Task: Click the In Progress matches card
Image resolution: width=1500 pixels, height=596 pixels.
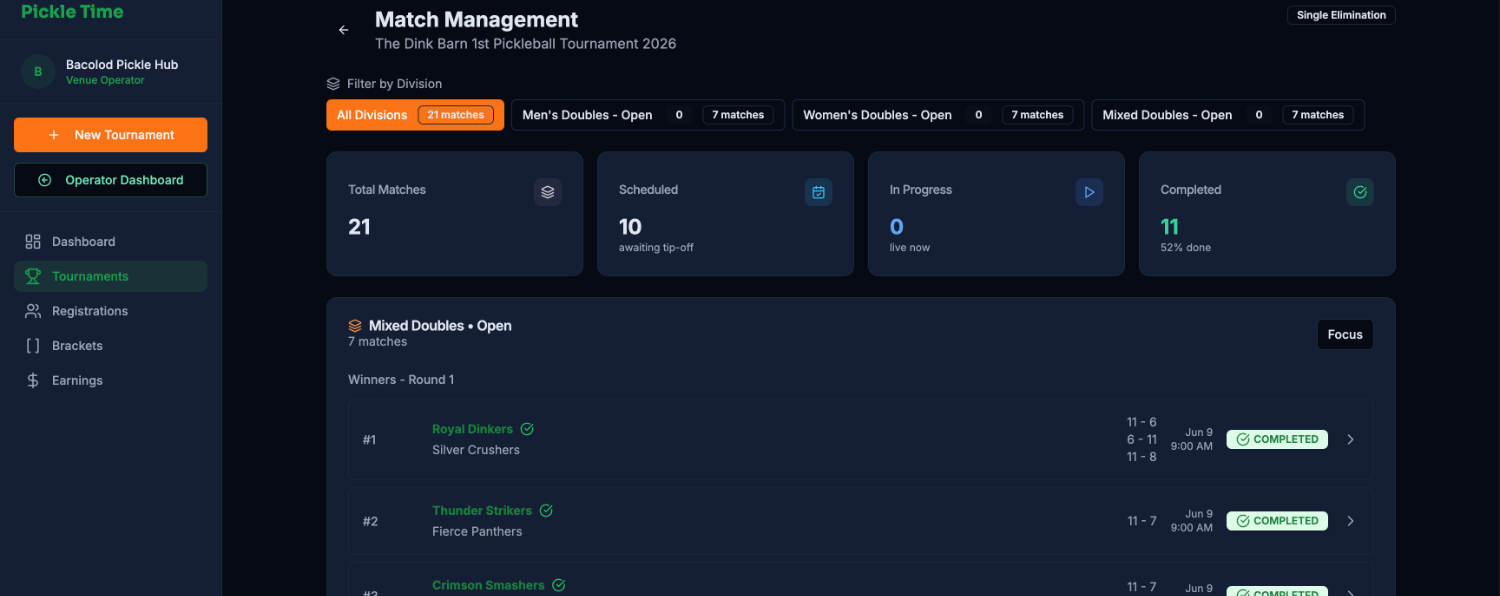Action: 997,214
